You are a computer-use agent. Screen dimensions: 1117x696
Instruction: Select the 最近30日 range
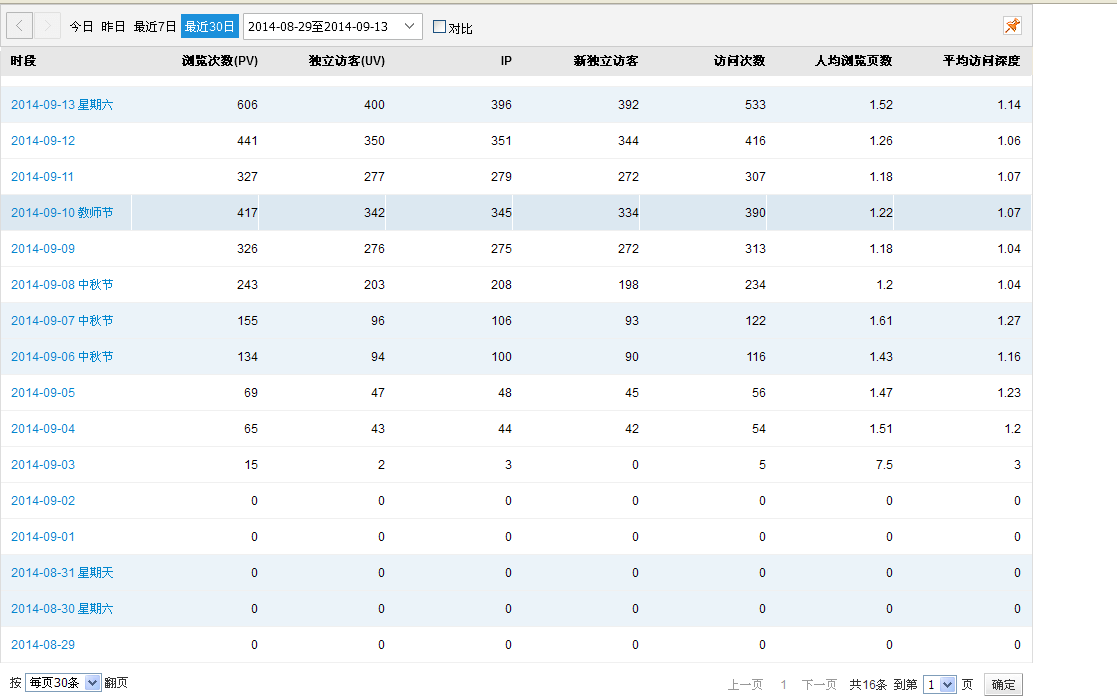pyautogui.click(x=210, y=27)
